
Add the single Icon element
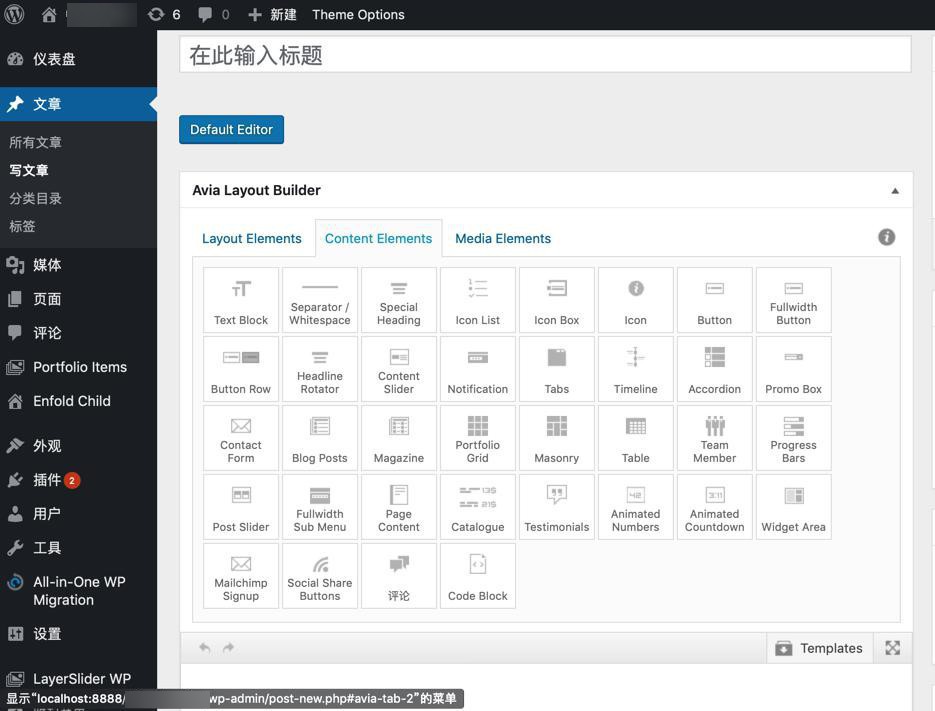(636, 300)
